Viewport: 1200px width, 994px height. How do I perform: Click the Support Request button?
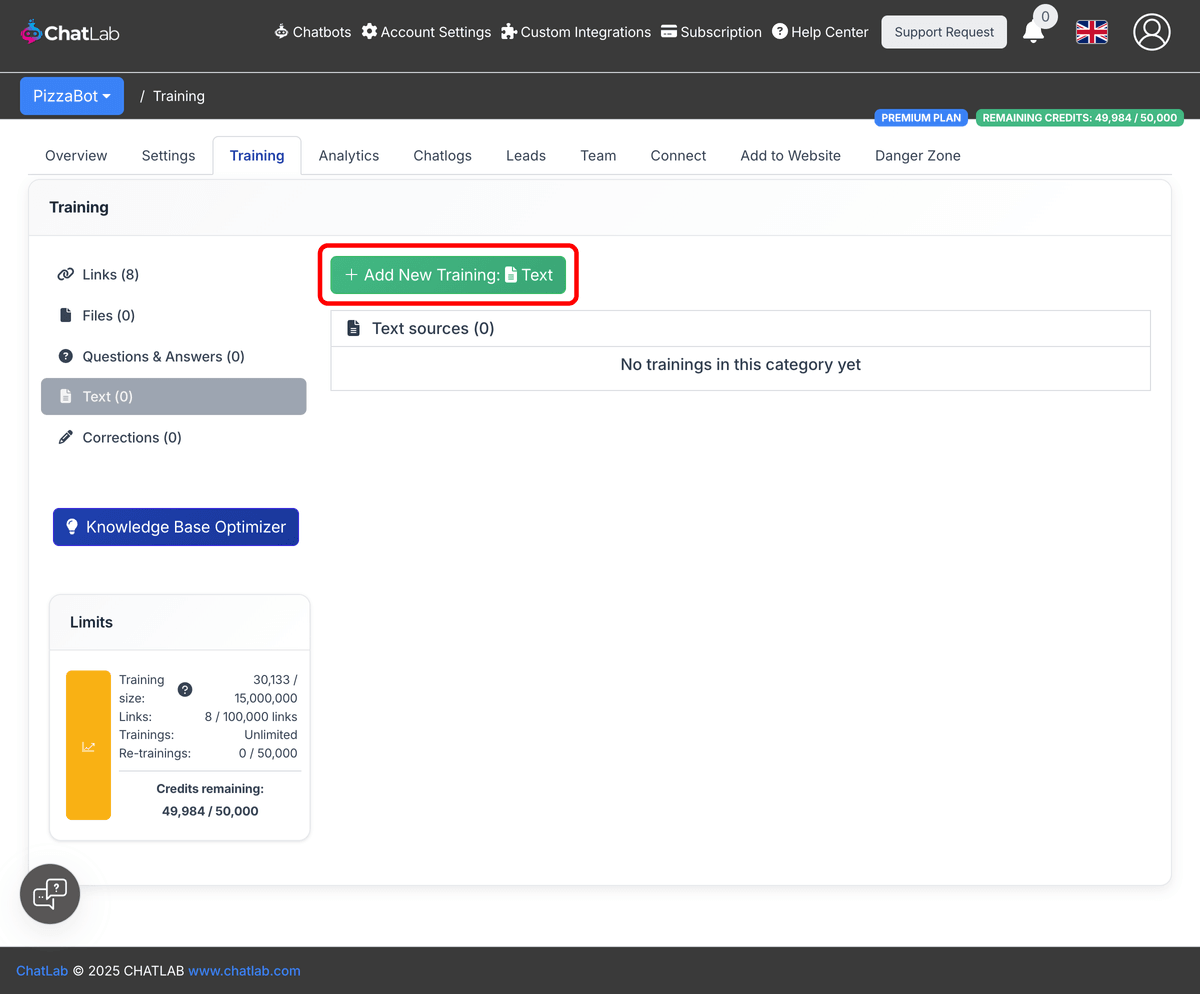click(x=943, y=32)
